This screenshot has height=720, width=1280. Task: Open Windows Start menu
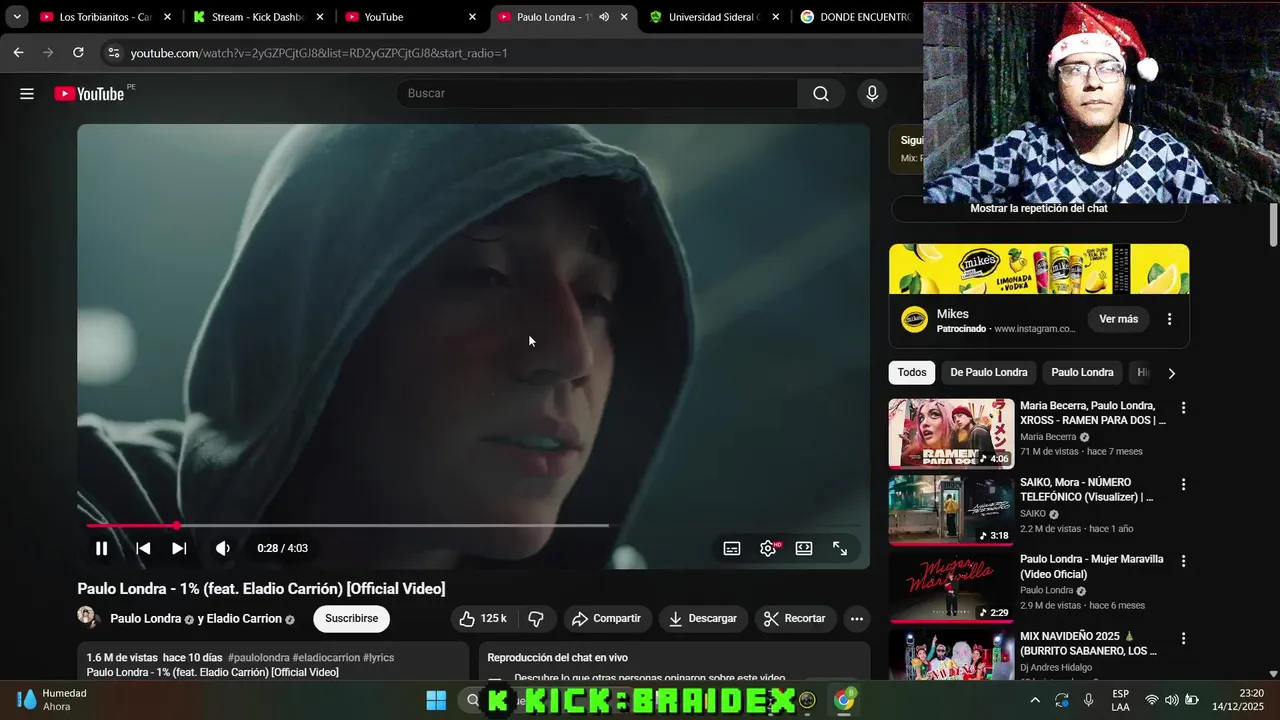tap(436, 700)
